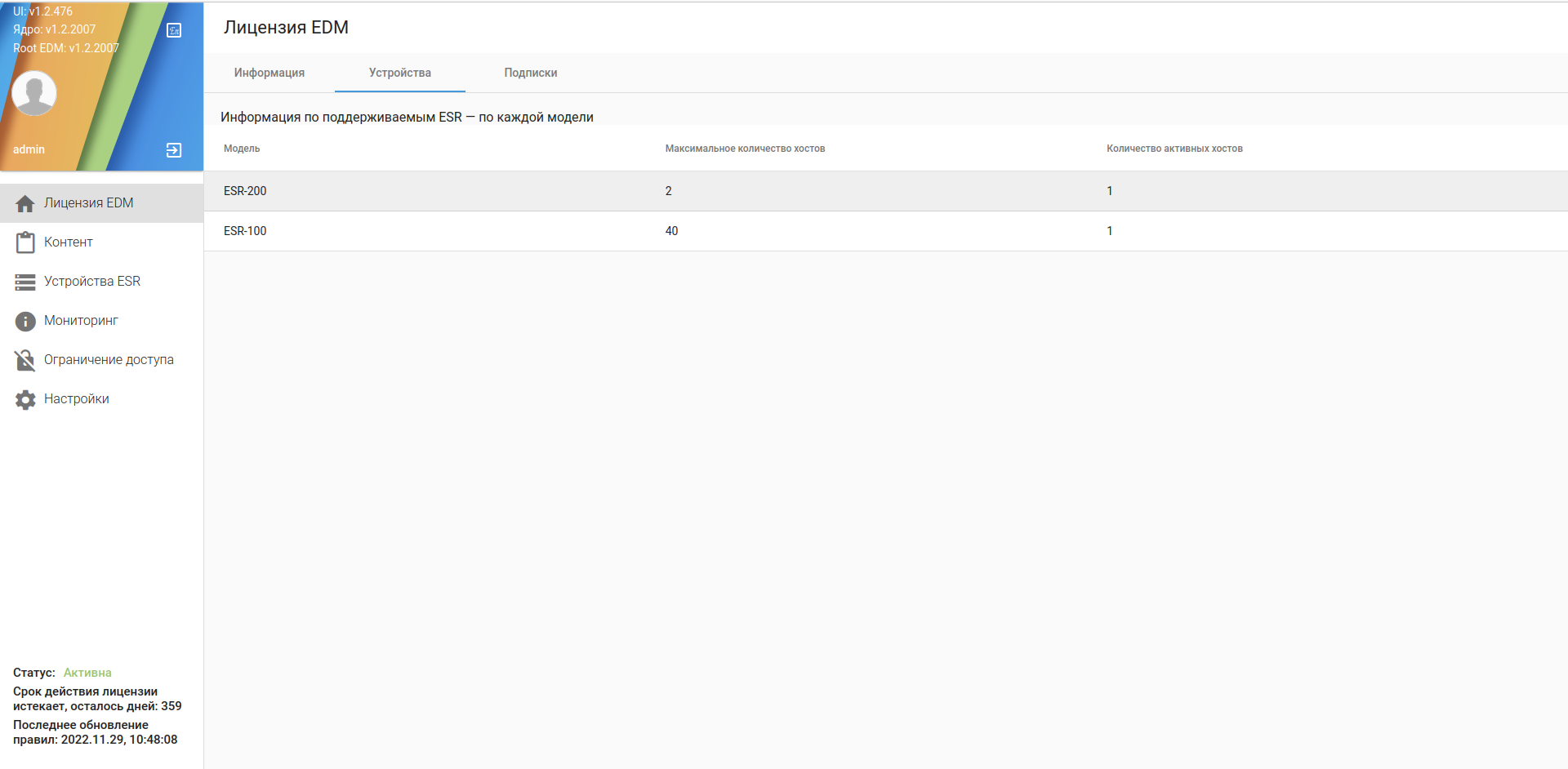Click the clipboard icon for Контент

[25, 242]
